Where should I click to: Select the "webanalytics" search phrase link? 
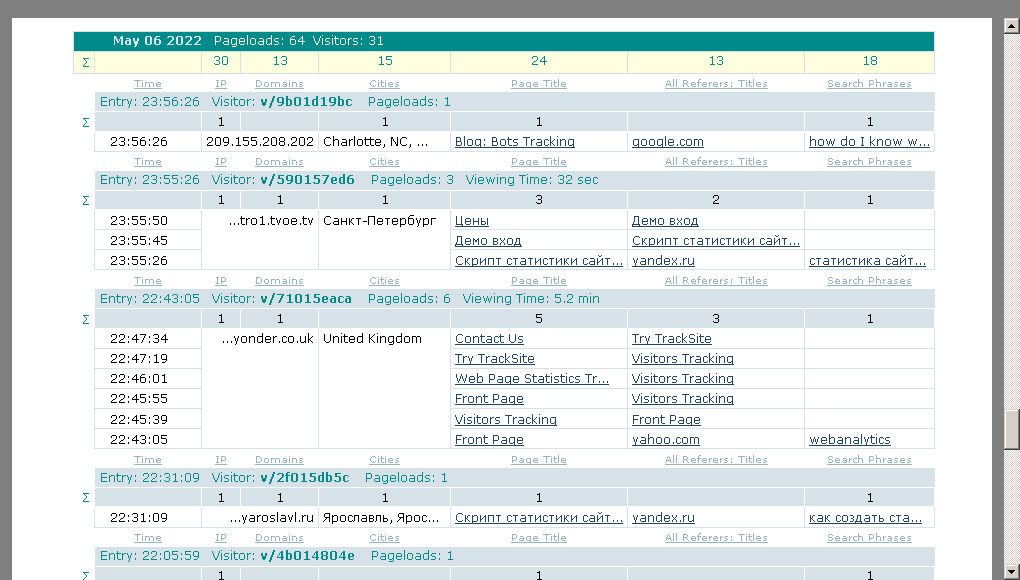(x=849, y=440)
